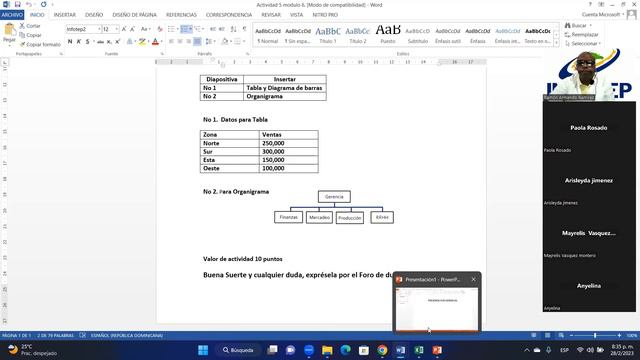Screen dimensions: 640x360
Task: Open the DISEÑO DE PÁGINA tab
Action: point(134,15)
